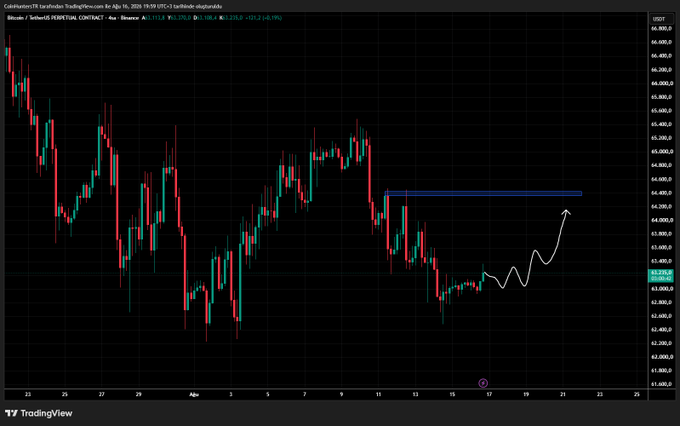Screen dimensions: 680x426
Task: Click the date label 17 on the time axis
Action: click(x=489, y=394)
